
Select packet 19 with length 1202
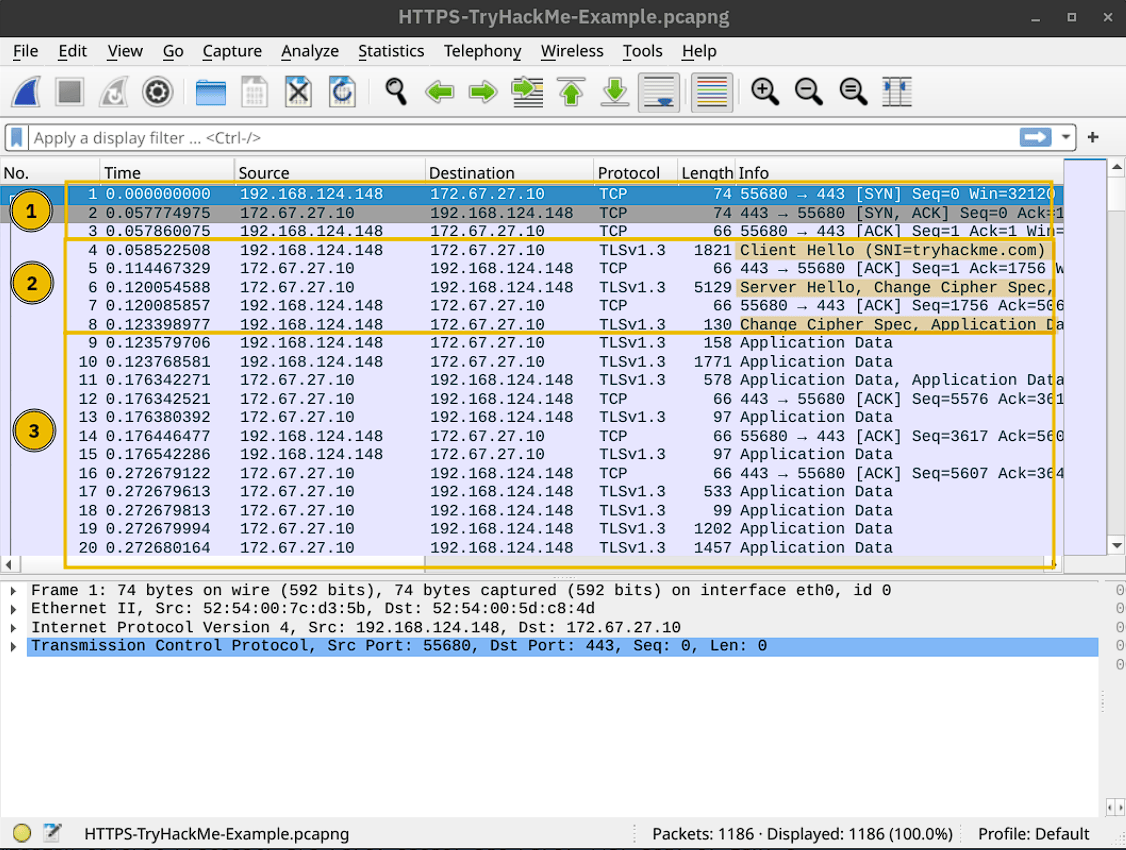[x=531, y=529]
